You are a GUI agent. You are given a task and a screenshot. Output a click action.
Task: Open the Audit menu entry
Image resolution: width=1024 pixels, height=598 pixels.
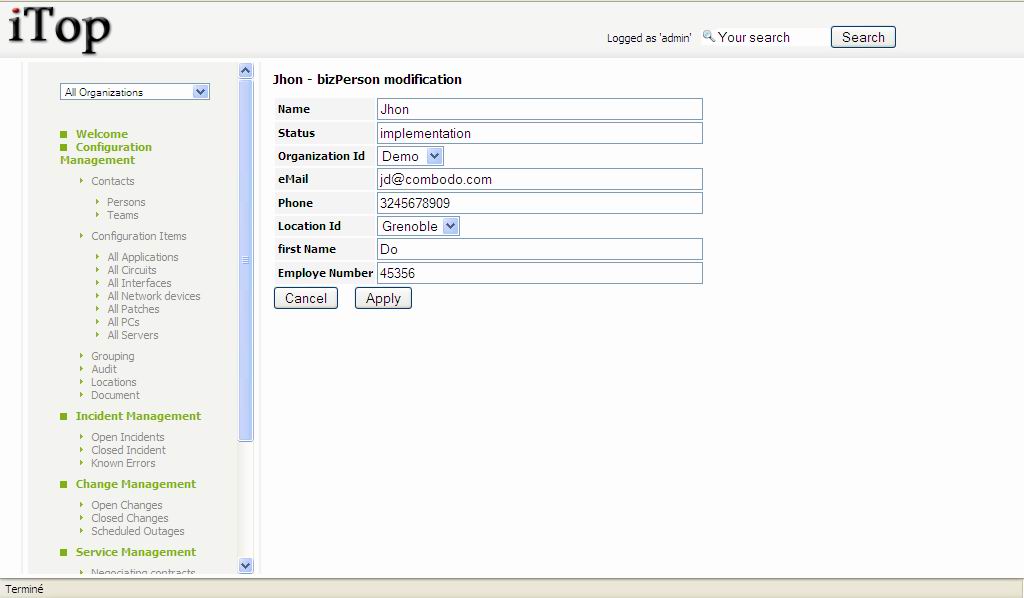pos(104,369)
